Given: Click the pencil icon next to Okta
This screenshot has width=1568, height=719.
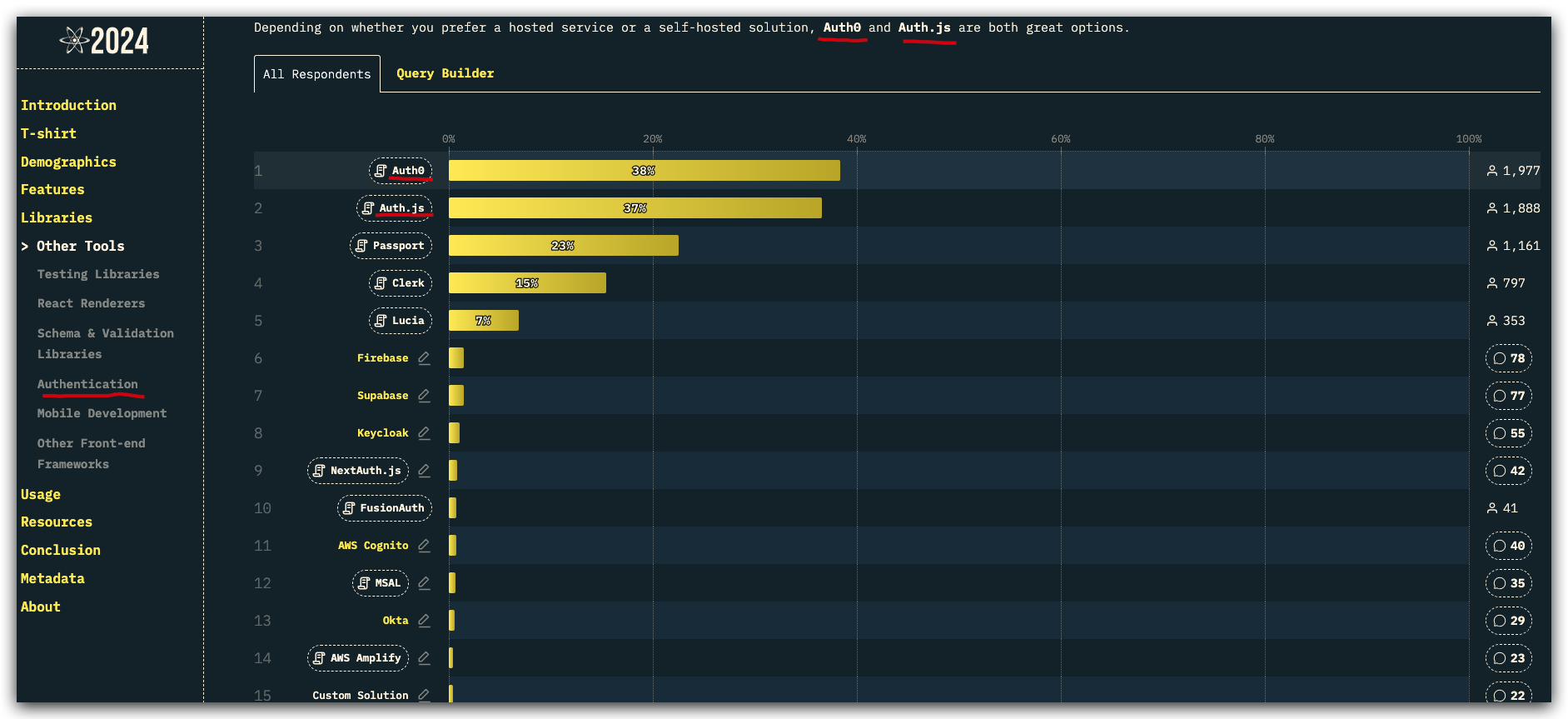Looking at the screenshot, I should 424,621.
